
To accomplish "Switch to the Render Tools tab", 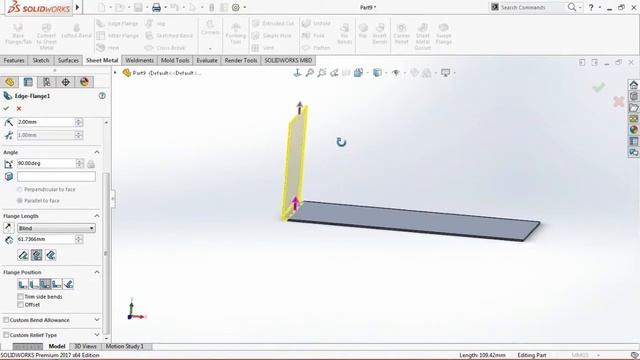I will click(x=241, y=60).
